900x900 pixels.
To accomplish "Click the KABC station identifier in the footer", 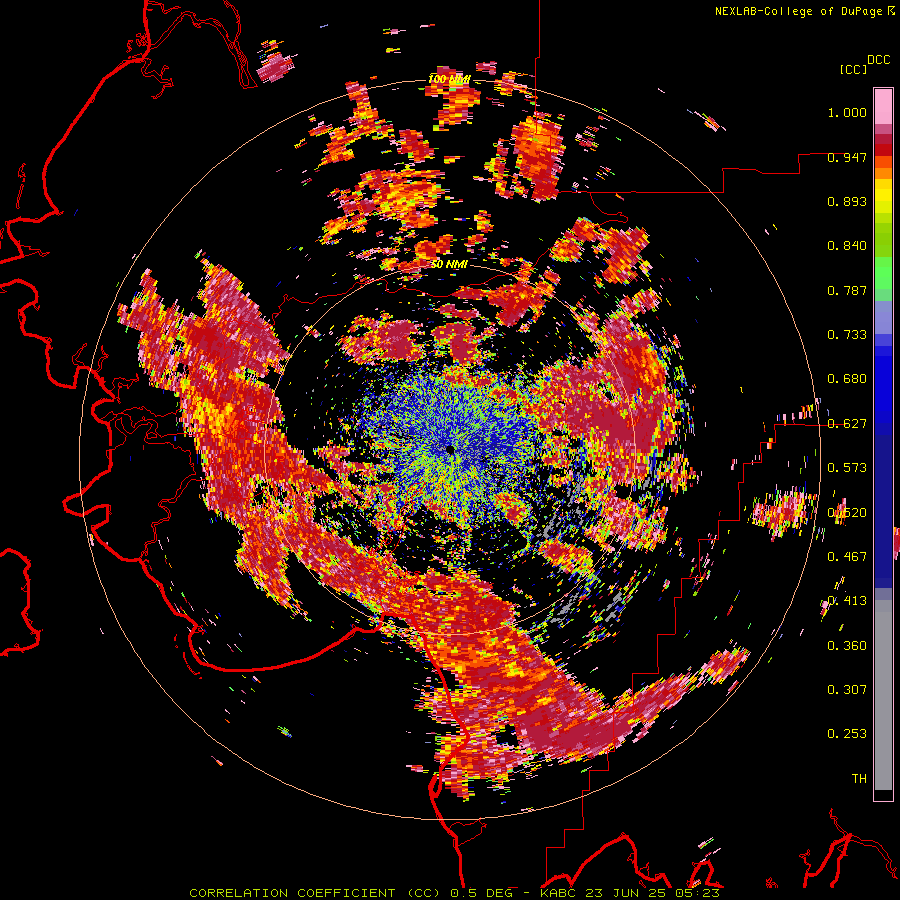I will [558, 893].
